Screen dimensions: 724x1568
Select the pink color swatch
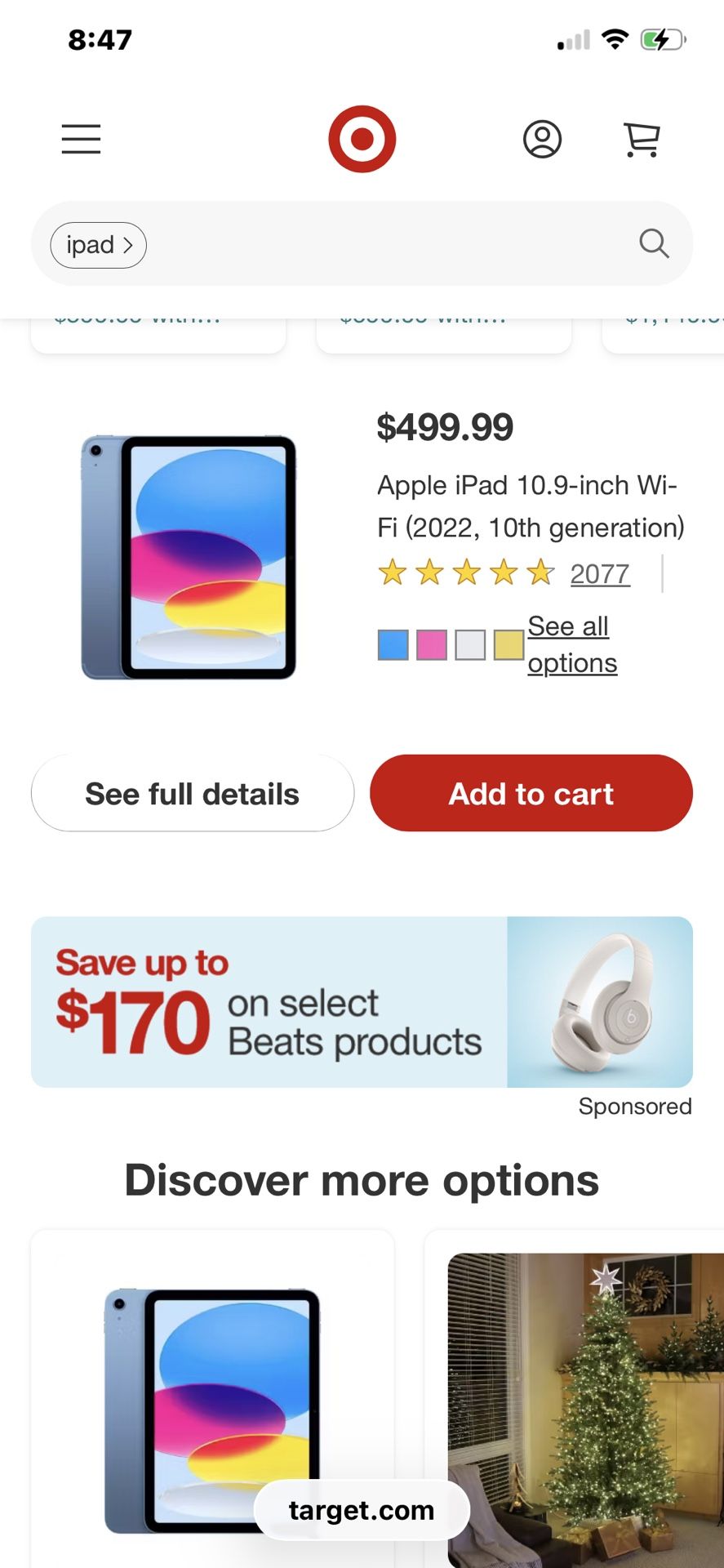[x=430, y=644]
